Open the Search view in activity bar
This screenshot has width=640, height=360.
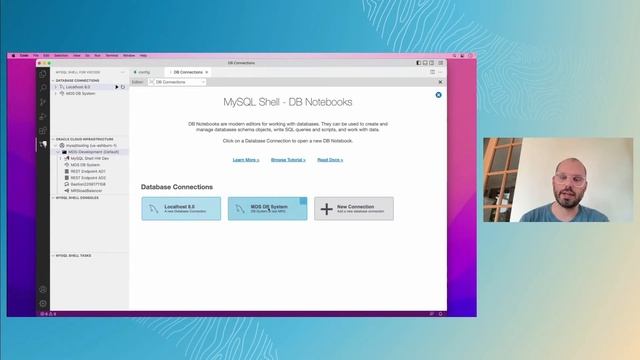[43, 88]
